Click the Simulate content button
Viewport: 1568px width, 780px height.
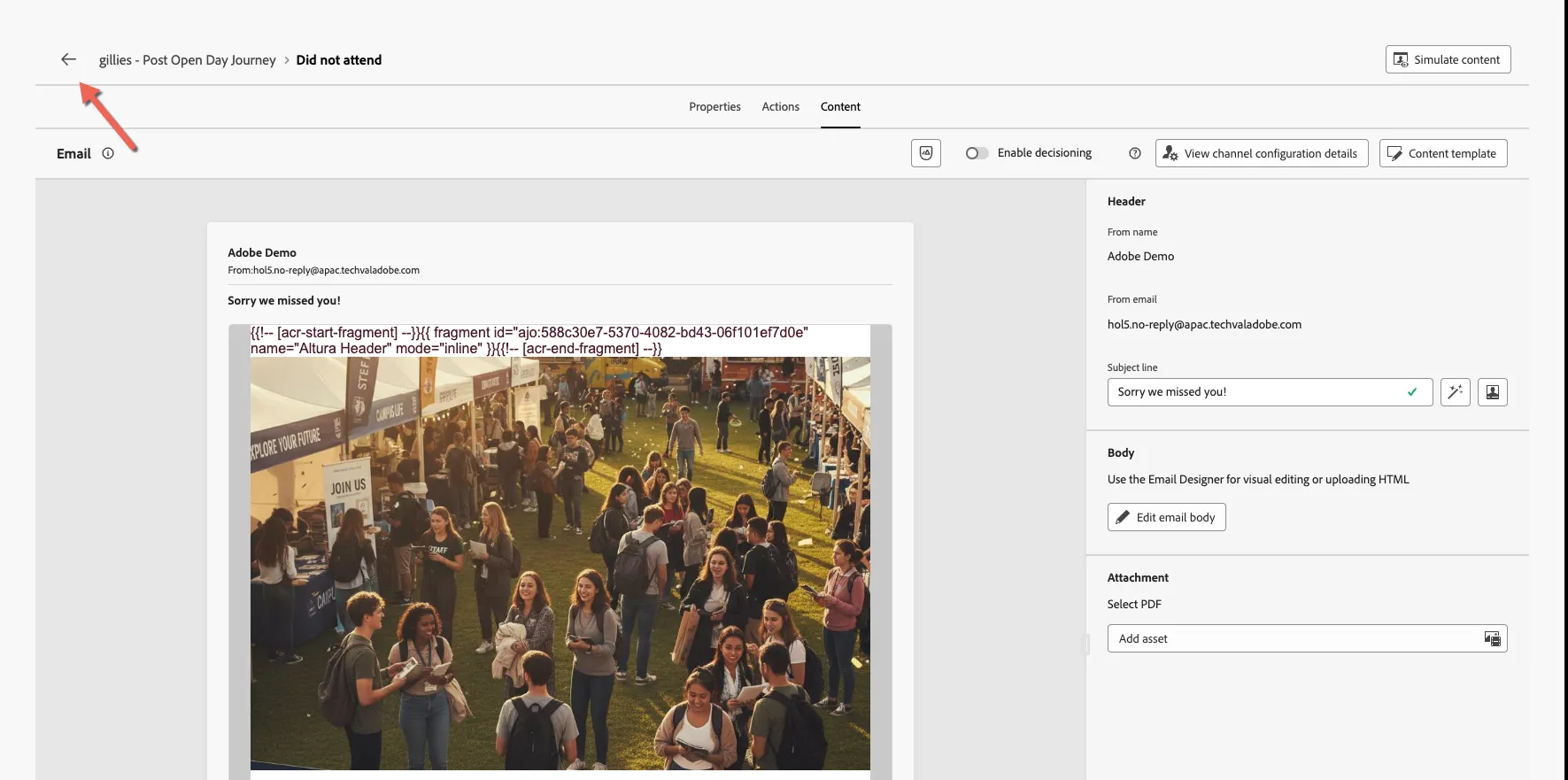pyautogui.click(x=1448, y=59)
